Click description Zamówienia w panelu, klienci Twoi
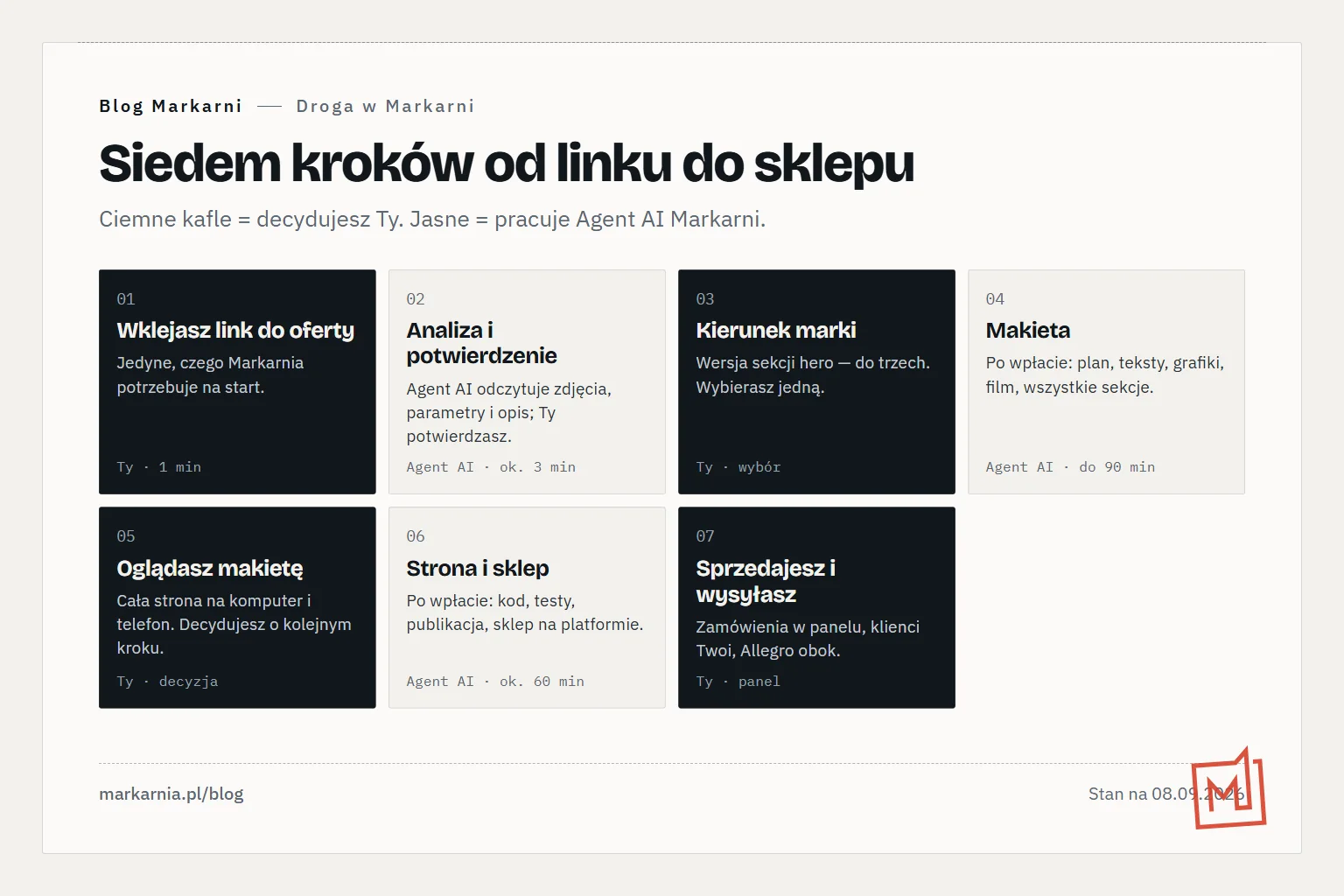Image resolution: width=1344 pixels, height=896 pixels. (808, 639)
